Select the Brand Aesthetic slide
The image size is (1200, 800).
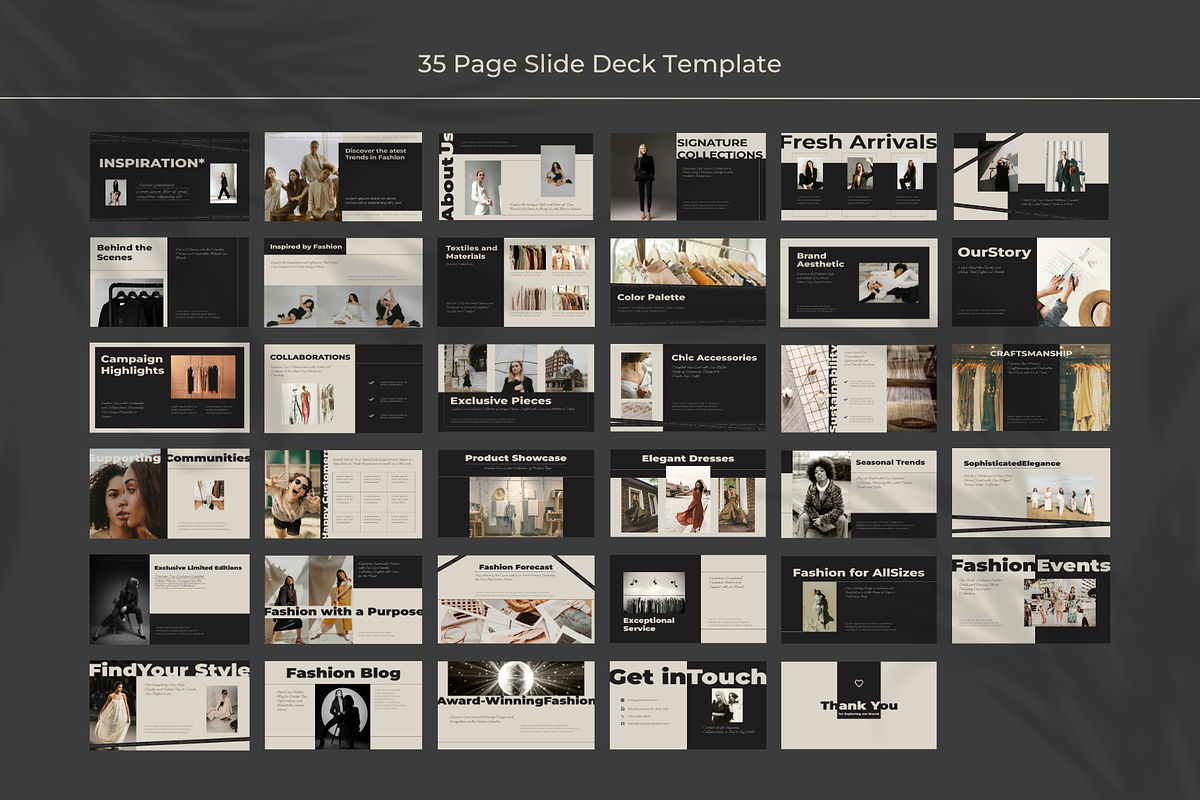(x=859, y=282)
